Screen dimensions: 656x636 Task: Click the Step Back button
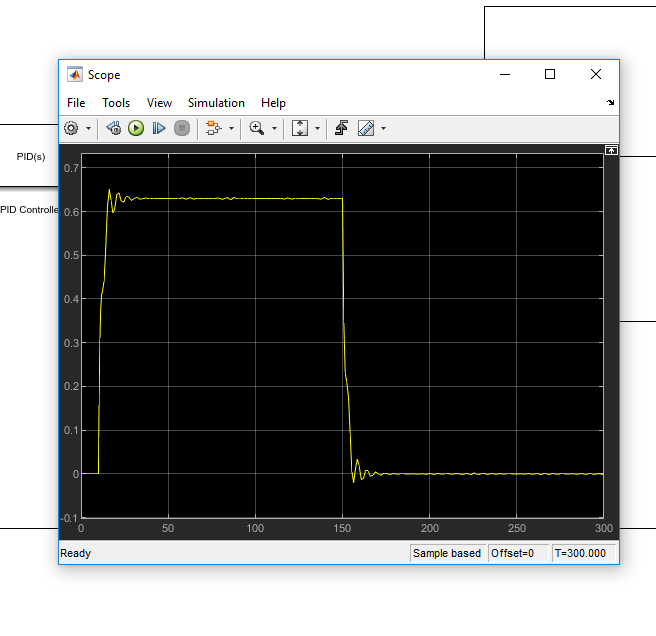click(113, 128)
